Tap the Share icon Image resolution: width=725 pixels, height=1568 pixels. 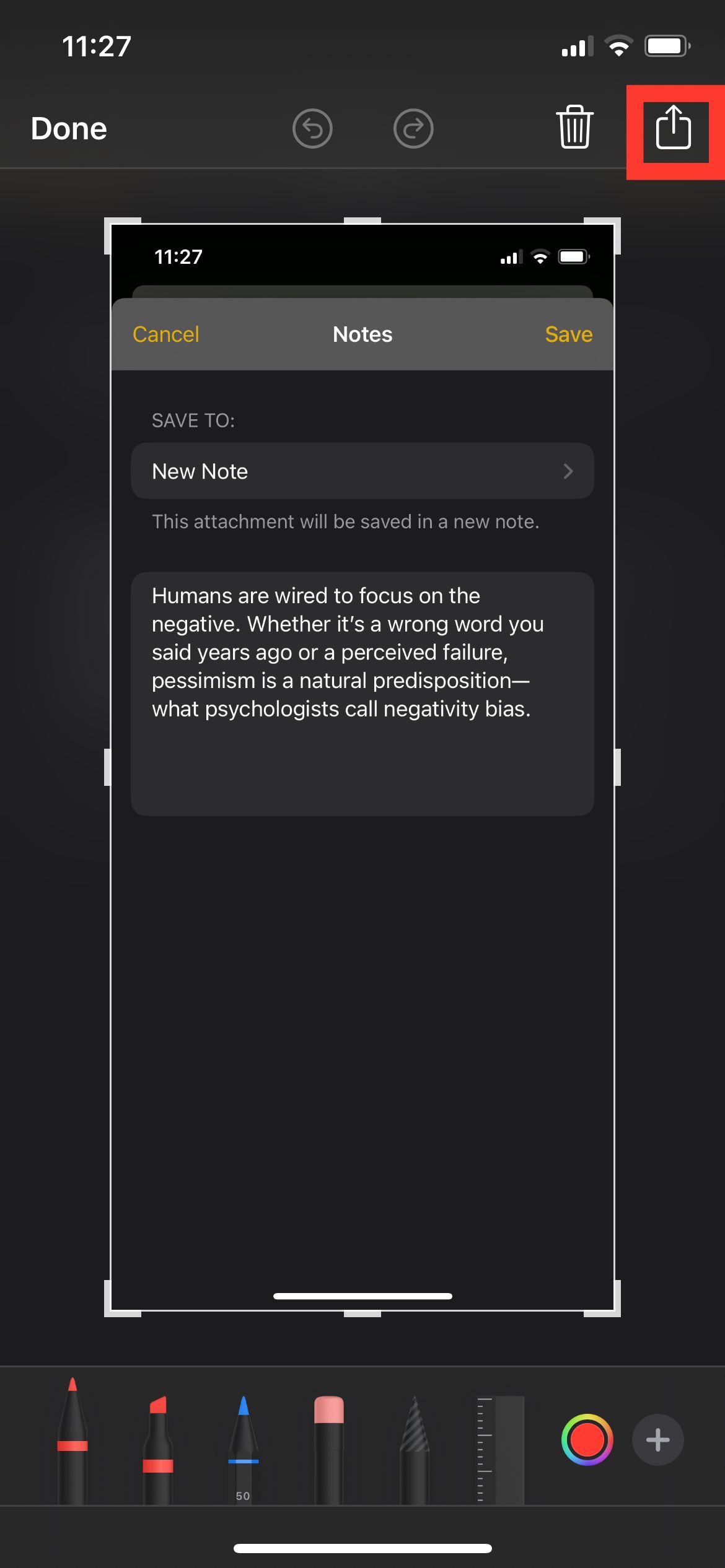coord(674,128)
